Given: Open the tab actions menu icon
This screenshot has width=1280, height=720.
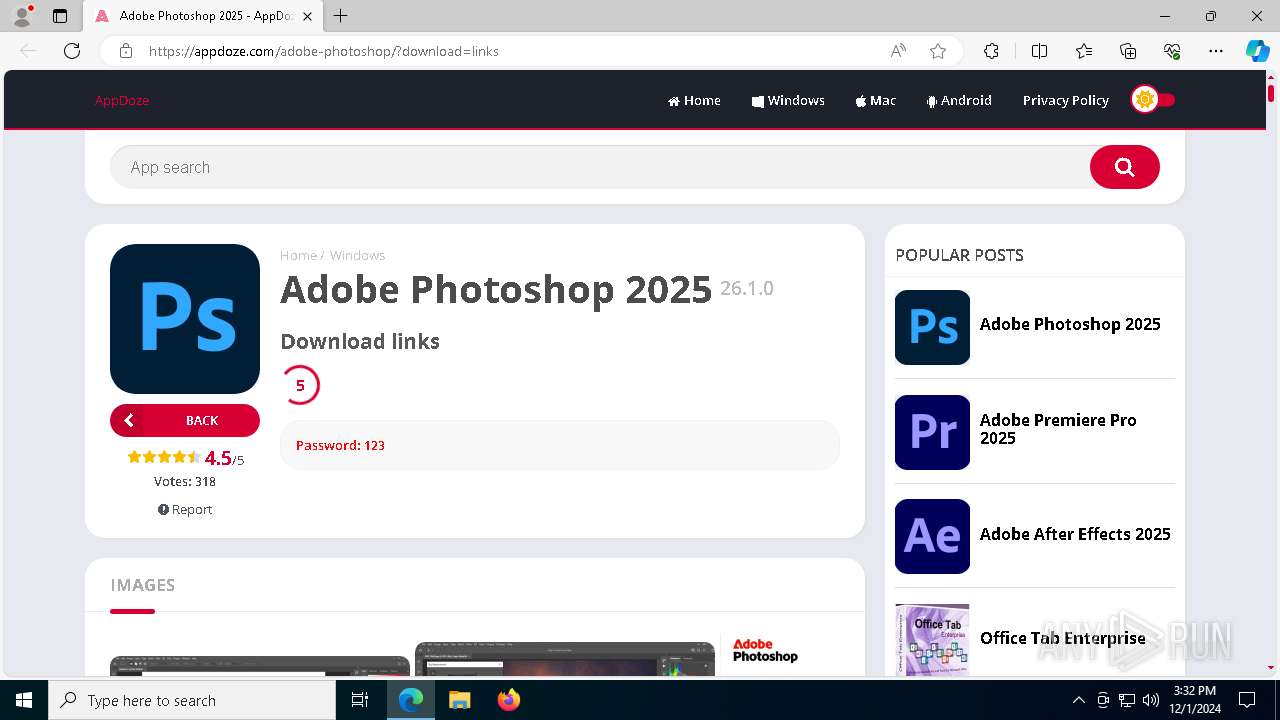Looking at the screenshot, I should tap(60, 16).
